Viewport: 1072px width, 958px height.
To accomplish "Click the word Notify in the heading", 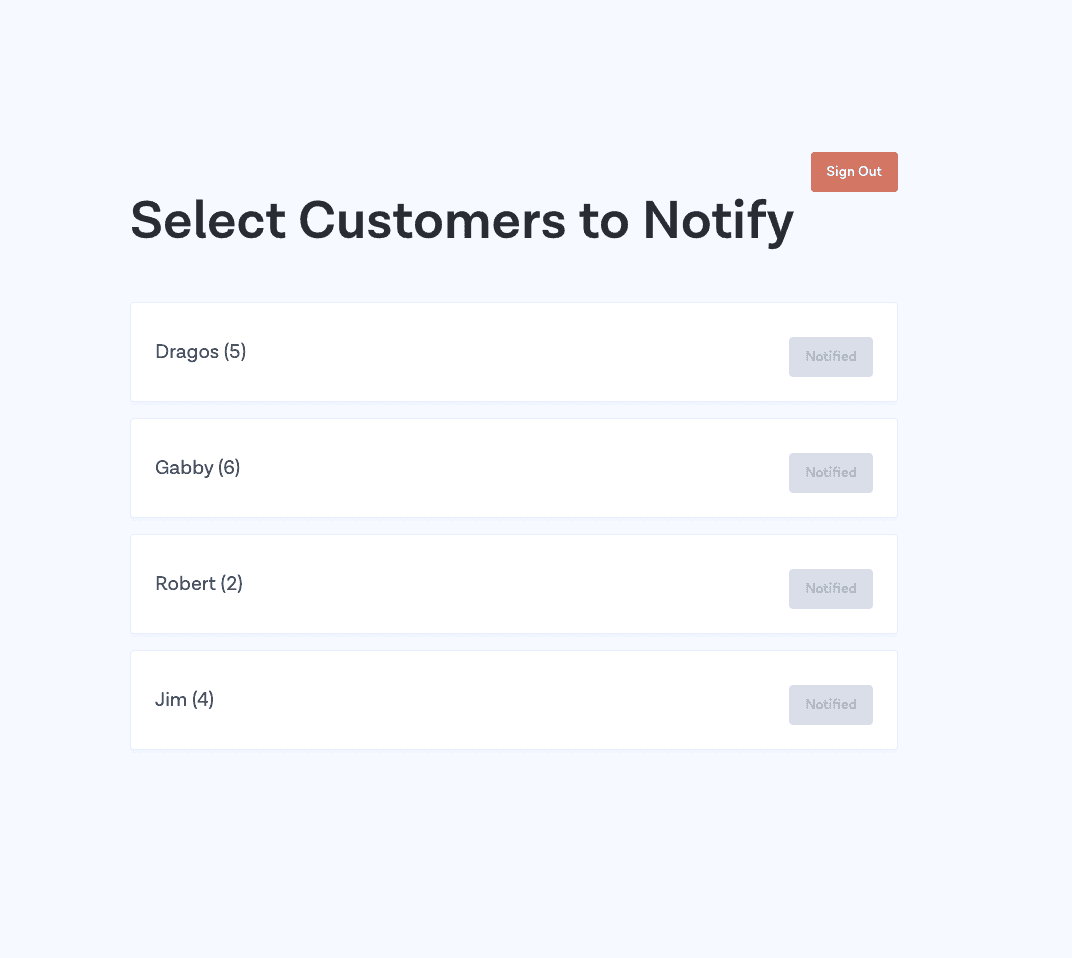I will click(x=718, y=222).
